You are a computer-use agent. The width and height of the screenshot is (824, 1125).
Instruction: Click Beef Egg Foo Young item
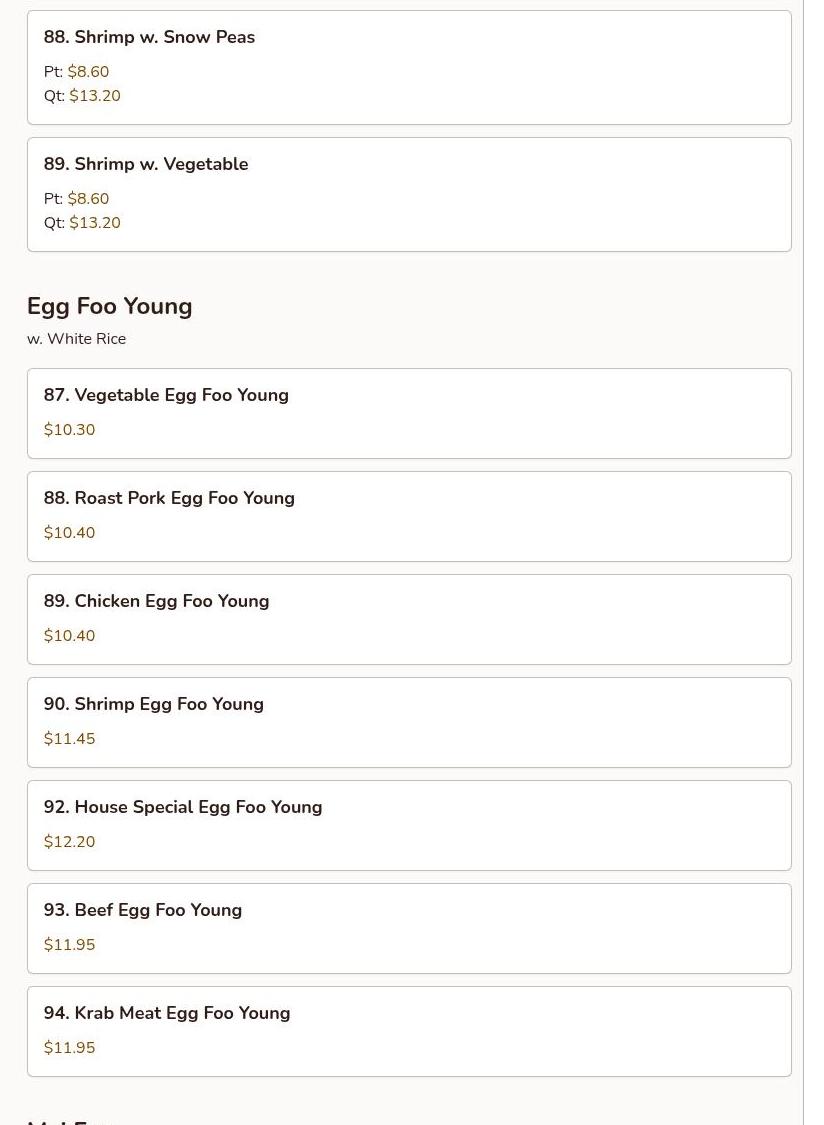pyautogui.click(x=143, y=910)
